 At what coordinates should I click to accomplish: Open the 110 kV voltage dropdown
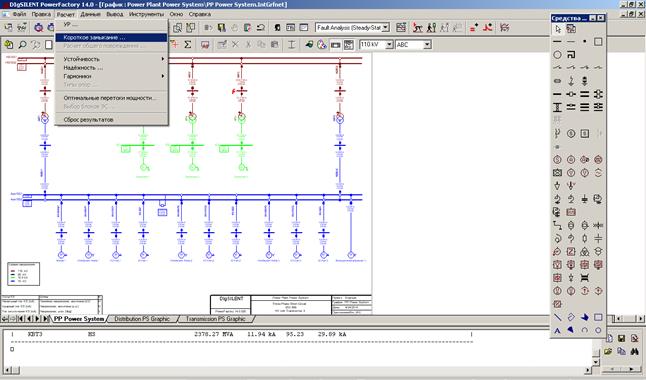click(389, 45)
